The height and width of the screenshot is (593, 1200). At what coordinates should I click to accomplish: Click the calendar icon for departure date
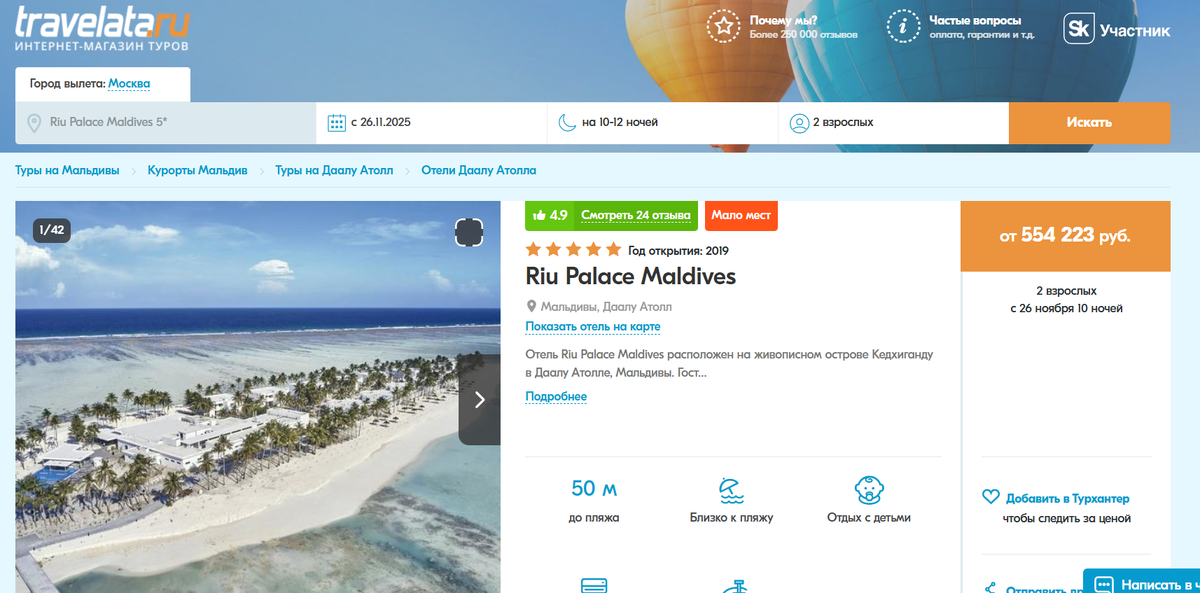coord(337,123)
